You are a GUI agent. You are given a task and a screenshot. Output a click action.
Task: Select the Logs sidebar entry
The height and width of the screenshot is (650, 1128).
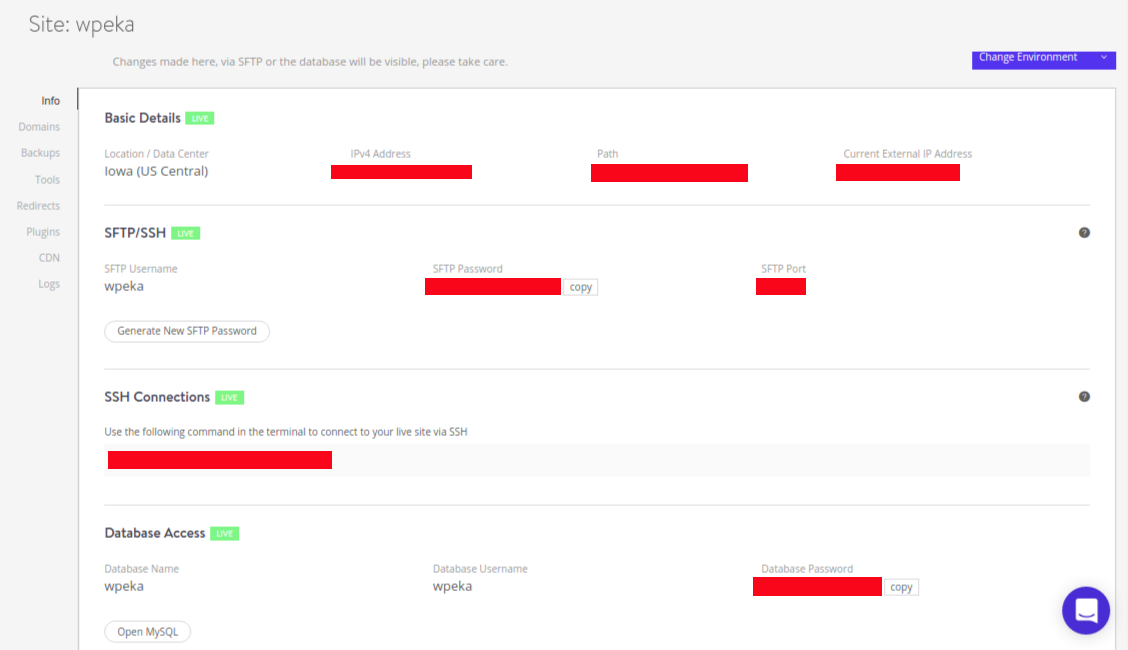click(x=49, y=283)
